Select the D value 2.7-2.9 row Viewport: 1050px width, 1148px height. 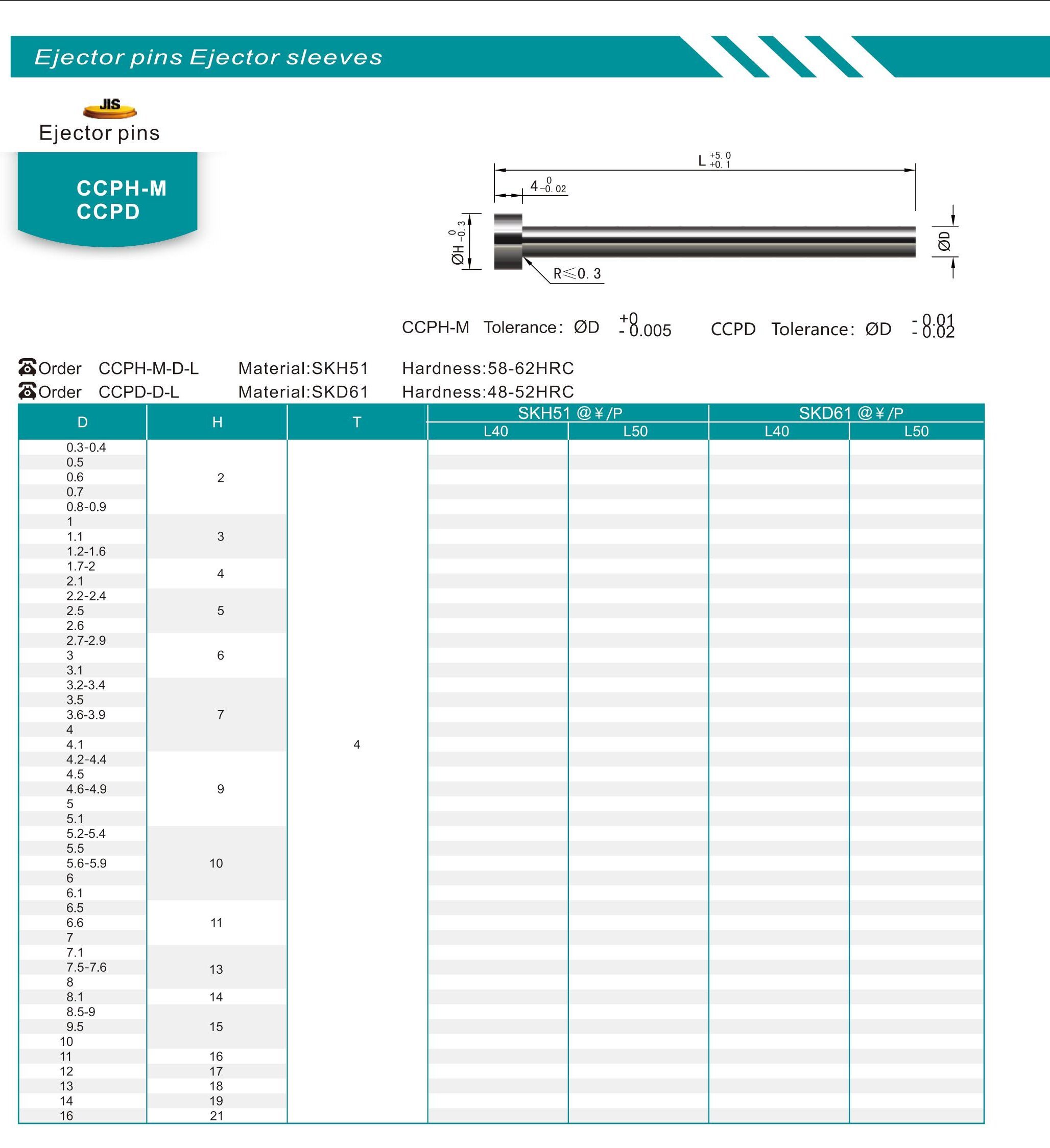[86, 641]
